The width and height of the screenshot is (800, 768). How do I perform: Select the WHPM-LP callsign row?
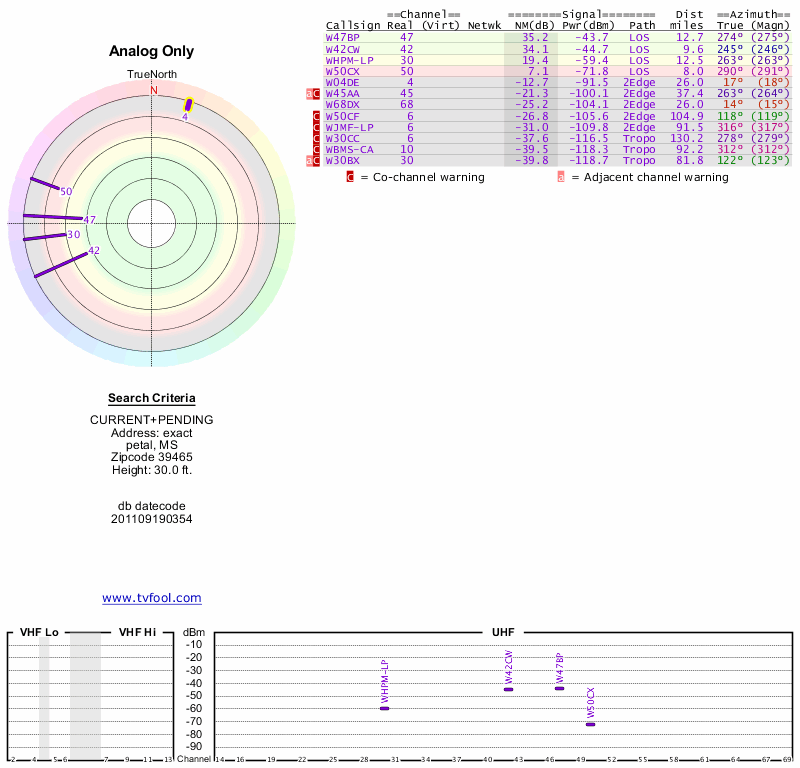click(x=349, y=60)
